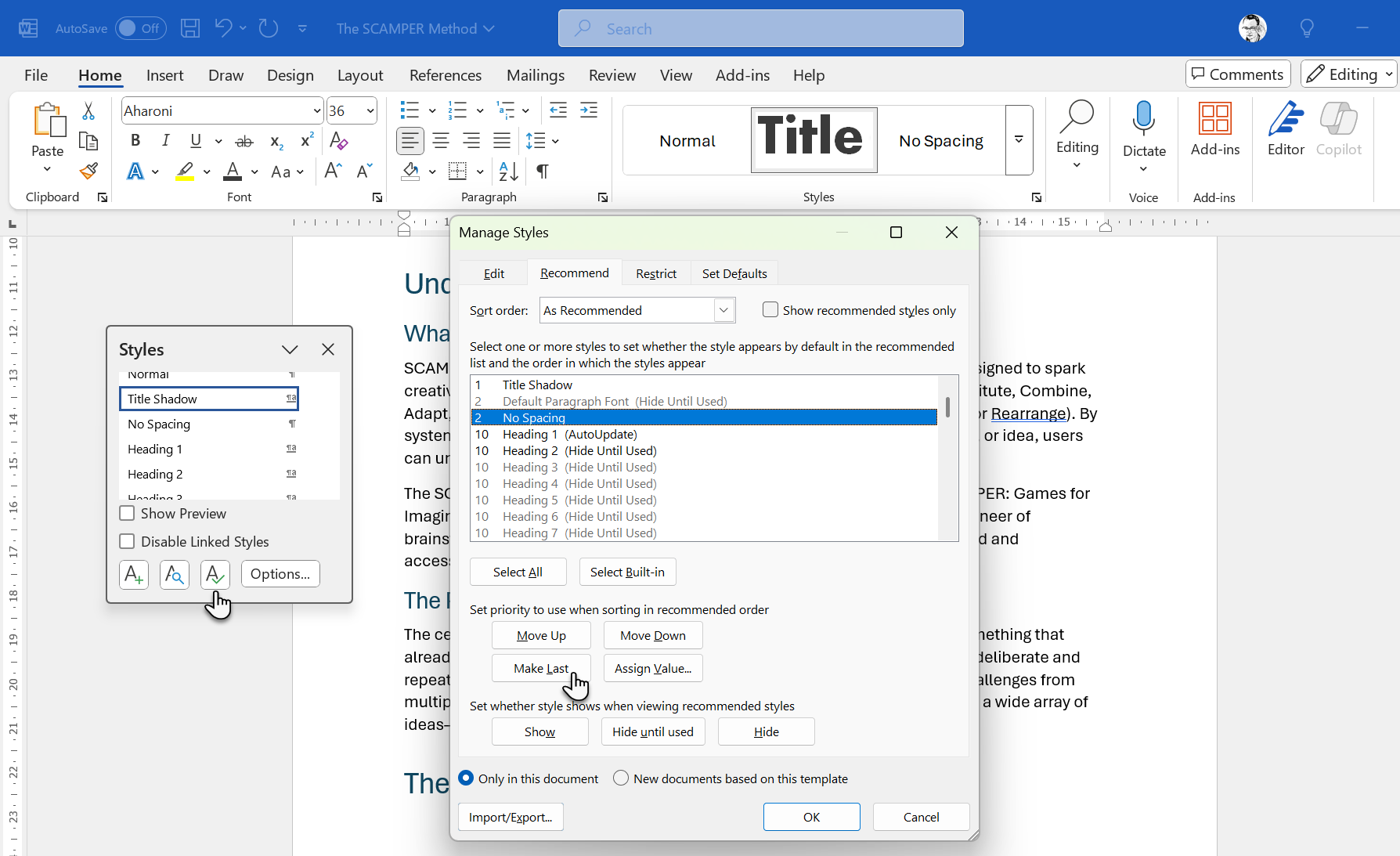Switch to Edit tab in Manage Styles
The width and height of the screenshot is (1400, 856).
[x=493, y=273]
